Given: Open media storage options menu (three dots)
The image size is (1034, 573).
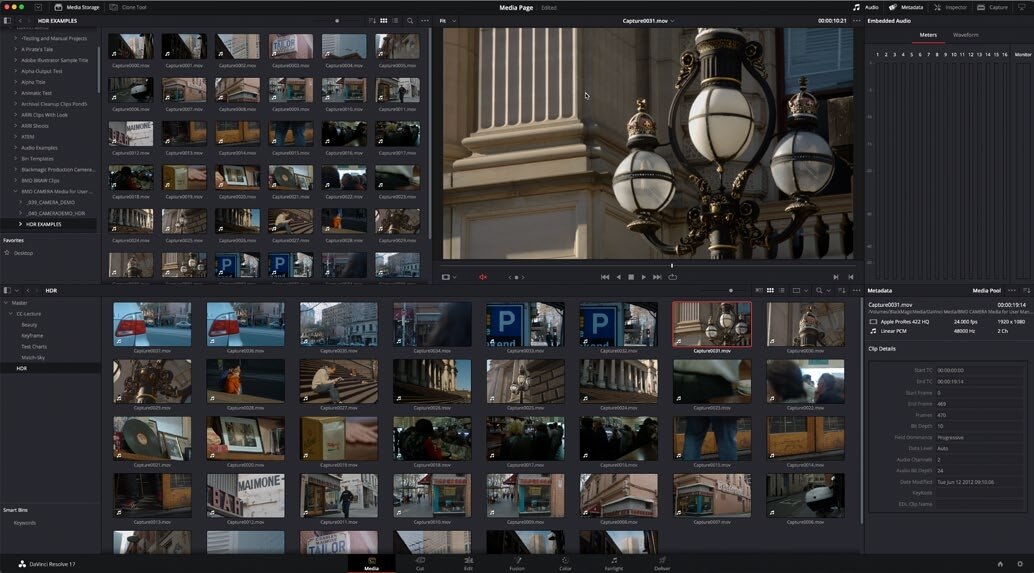Looking at the screenshot, I should [x=424, y=21].
